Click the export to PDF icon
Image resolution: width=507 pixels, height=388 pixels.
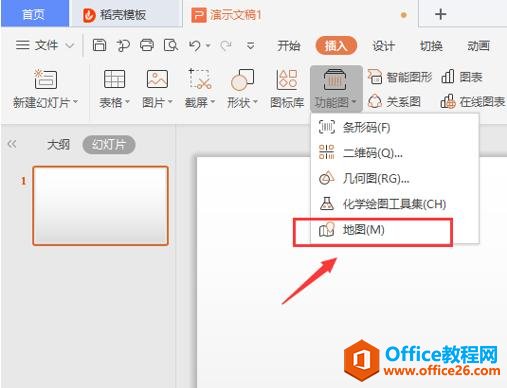tap(123, 45)
